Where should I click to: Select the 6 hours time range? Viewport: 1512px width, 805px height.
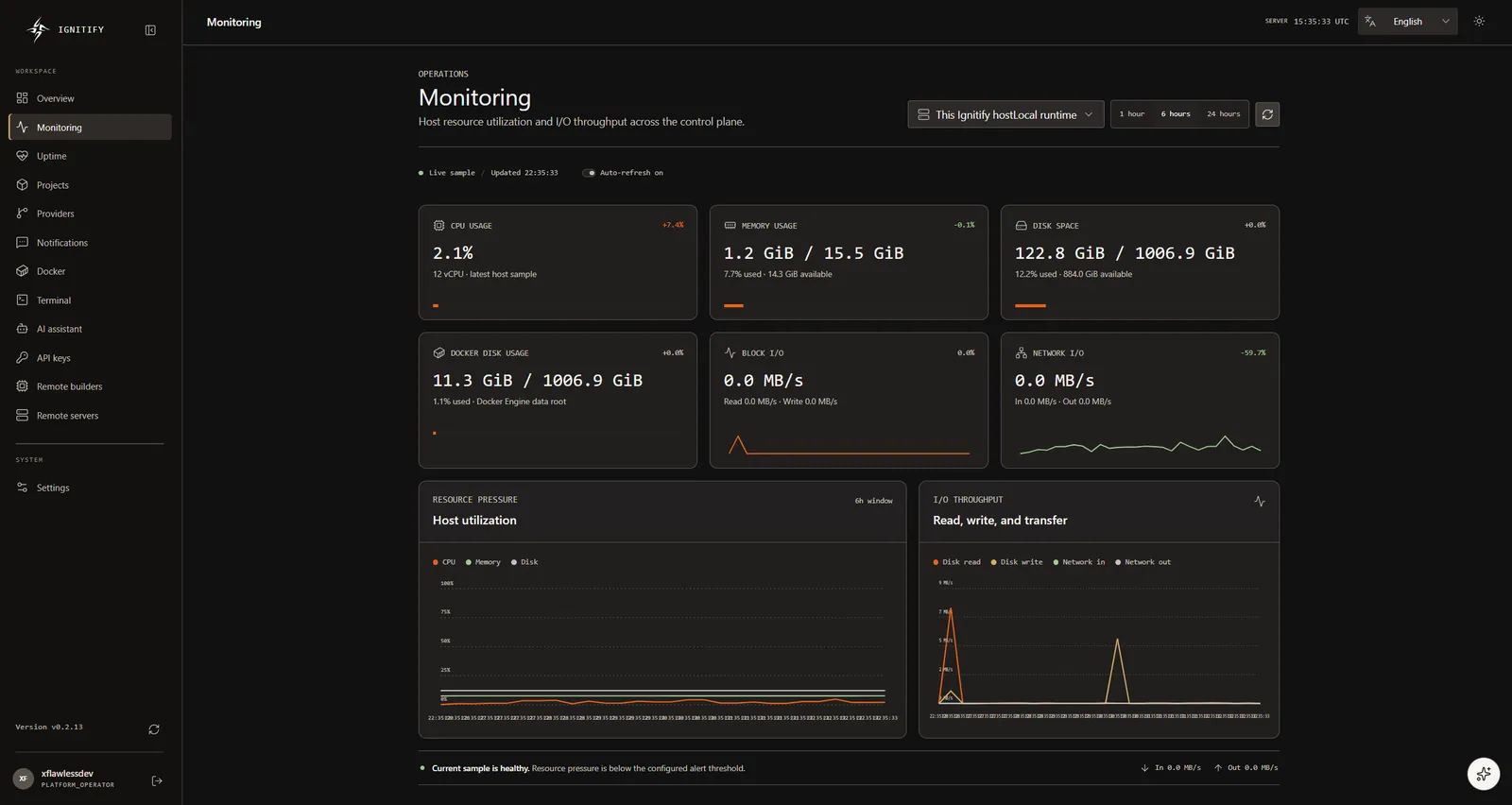point(1176,114)
